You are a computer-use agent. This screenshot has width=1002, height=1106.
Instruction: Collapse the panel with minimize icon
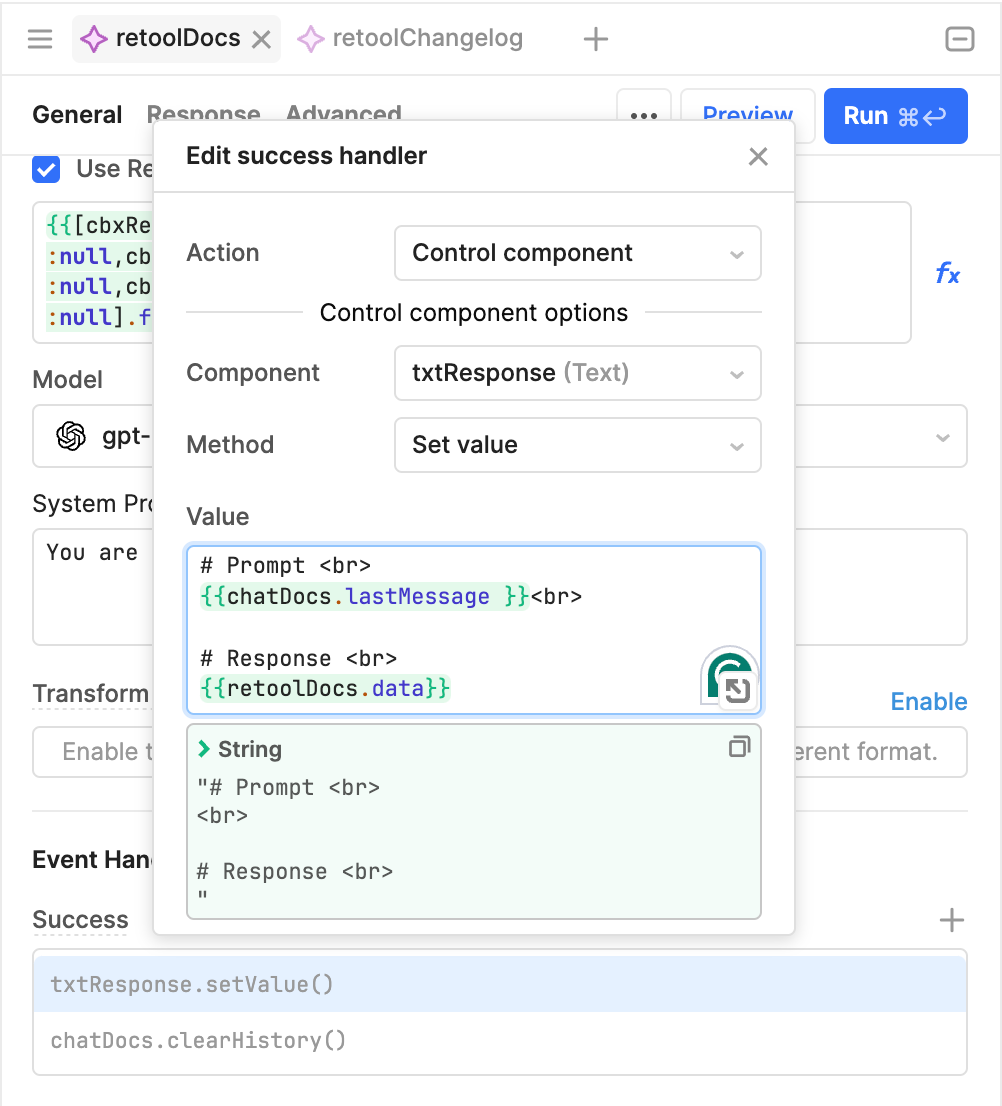[959, 39]
